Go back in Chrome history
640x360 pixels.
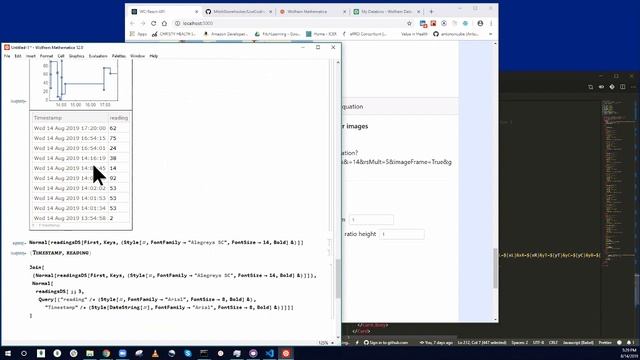tap(132, 23)
